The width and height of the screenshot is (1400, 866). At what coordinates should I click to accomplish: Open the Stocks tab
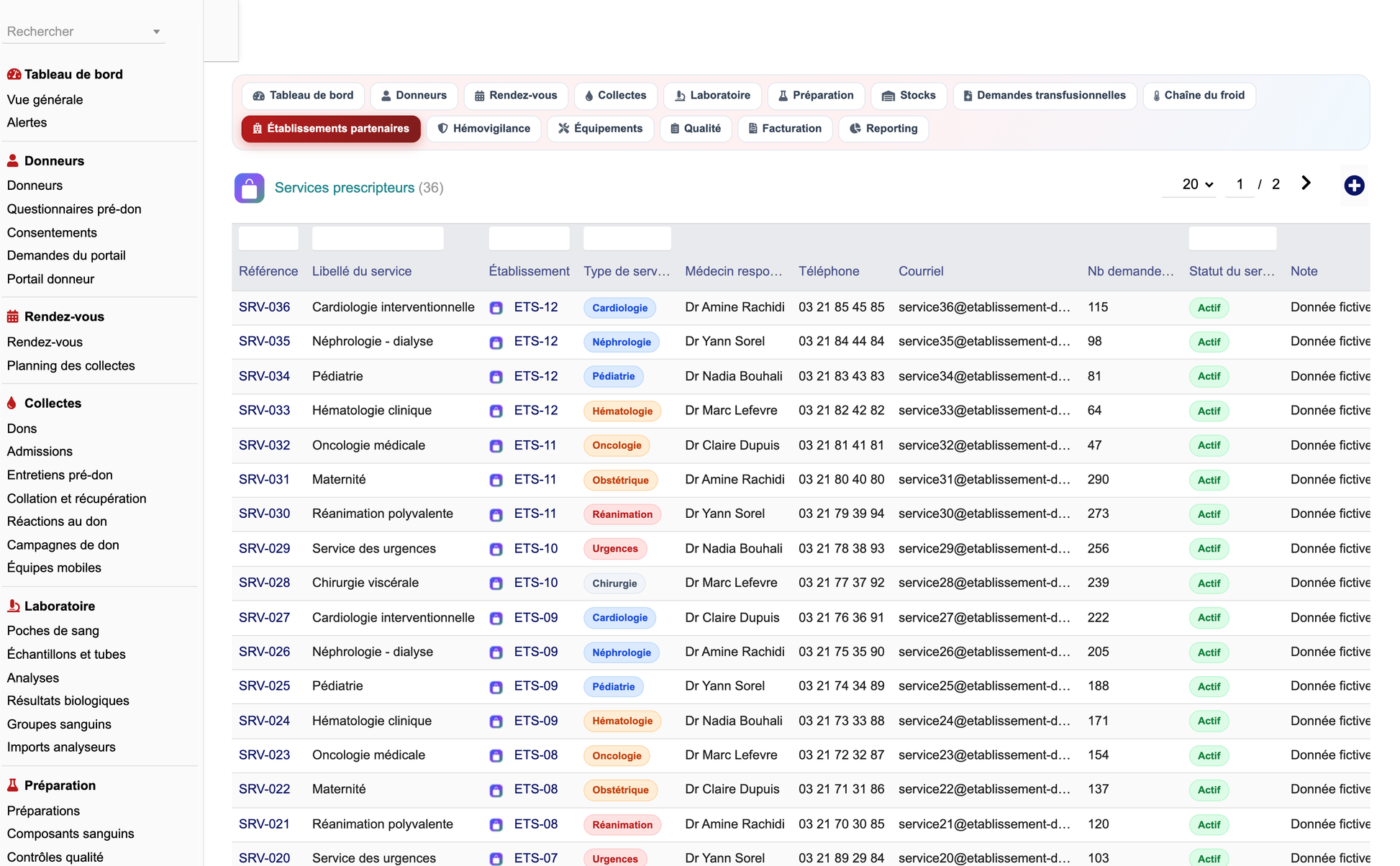(909, 95)
